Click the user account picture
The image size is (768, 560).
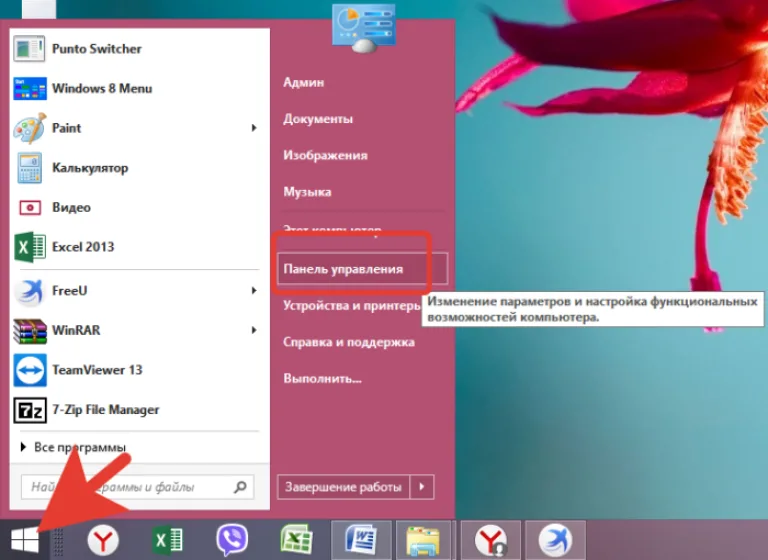click(x=363, y=27)
